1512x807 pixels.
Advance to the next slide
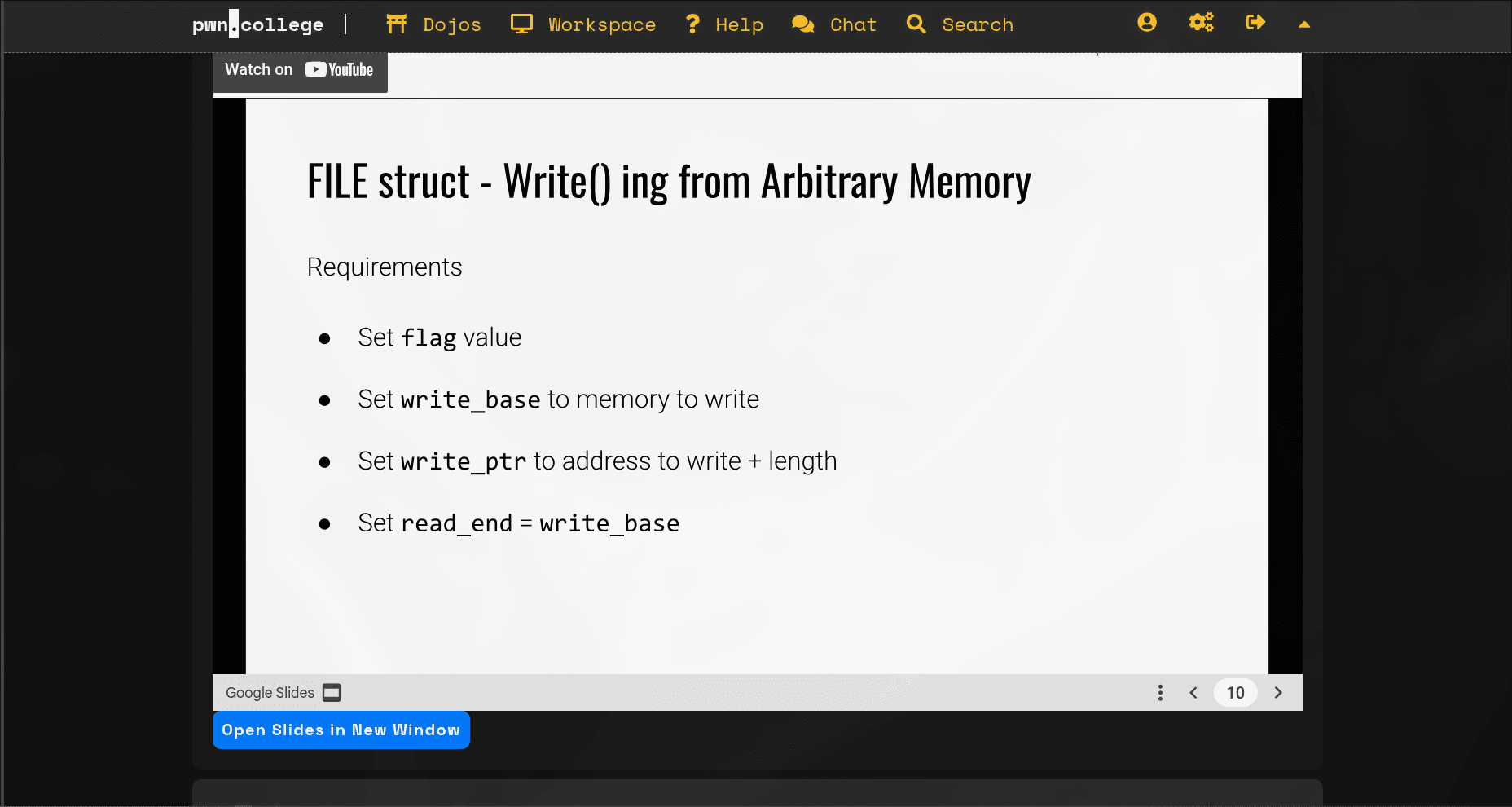[1278, 693]
